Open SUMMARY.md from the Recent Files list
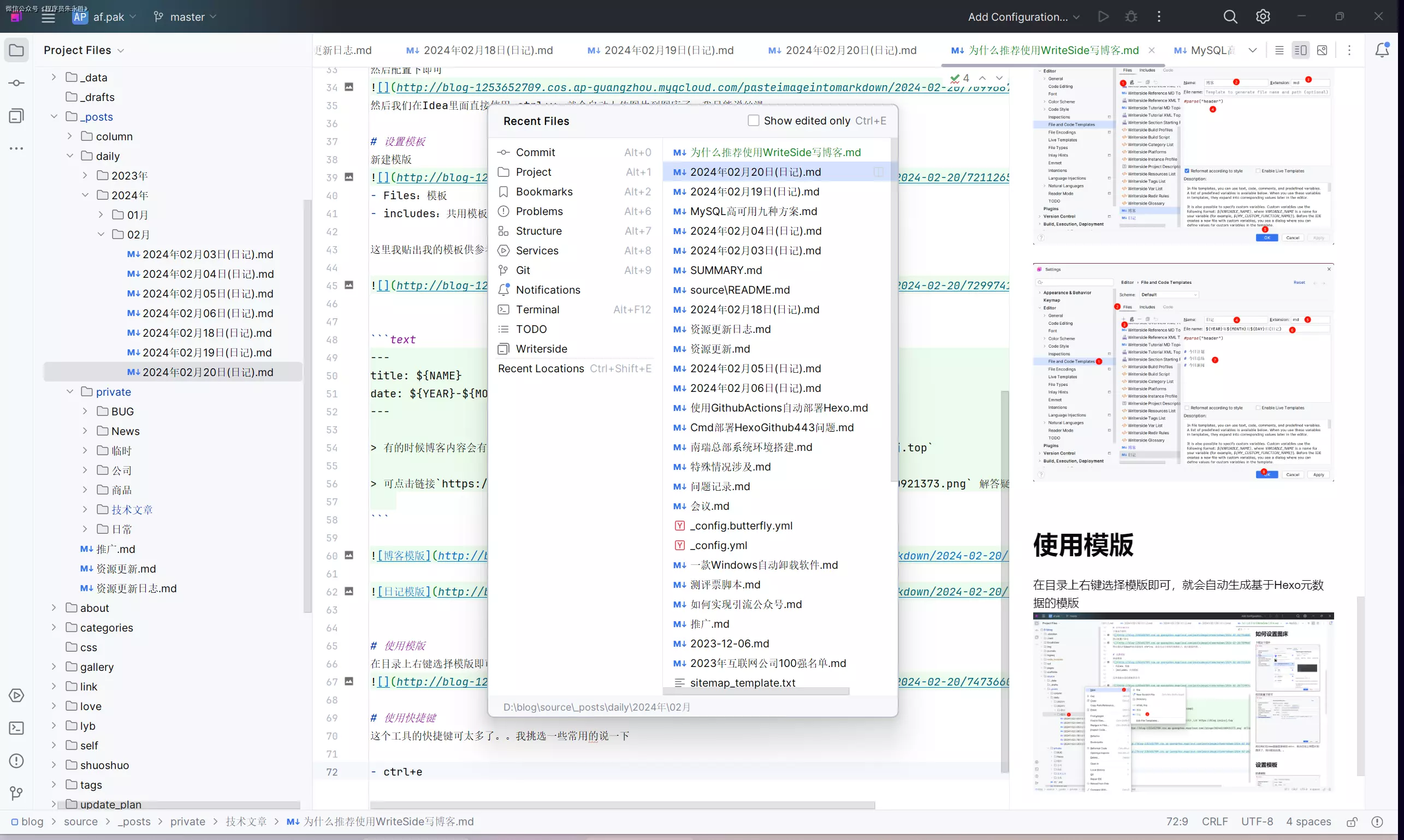This screenshot has height=840, width=1404. coord(726,271)
